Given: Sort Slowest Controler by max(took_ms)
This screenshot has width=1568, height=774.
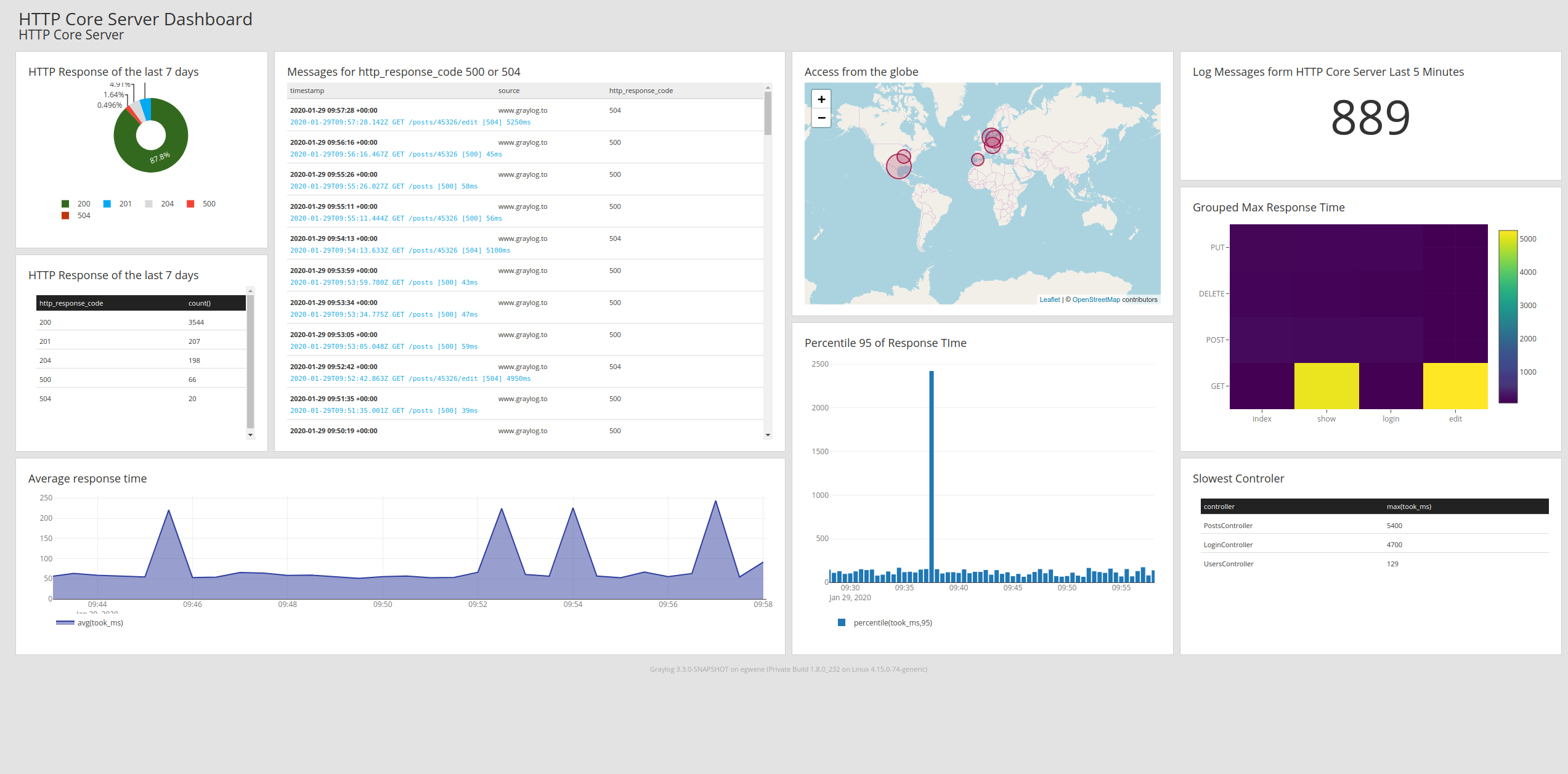Looking at the screenshot, I should click(1410, 506).
